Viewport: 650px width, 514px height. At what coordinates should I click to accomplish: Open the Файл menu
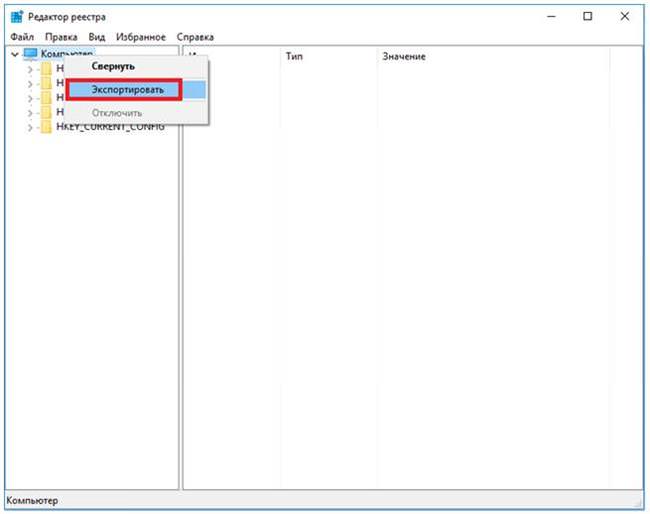tap(22, 37)
